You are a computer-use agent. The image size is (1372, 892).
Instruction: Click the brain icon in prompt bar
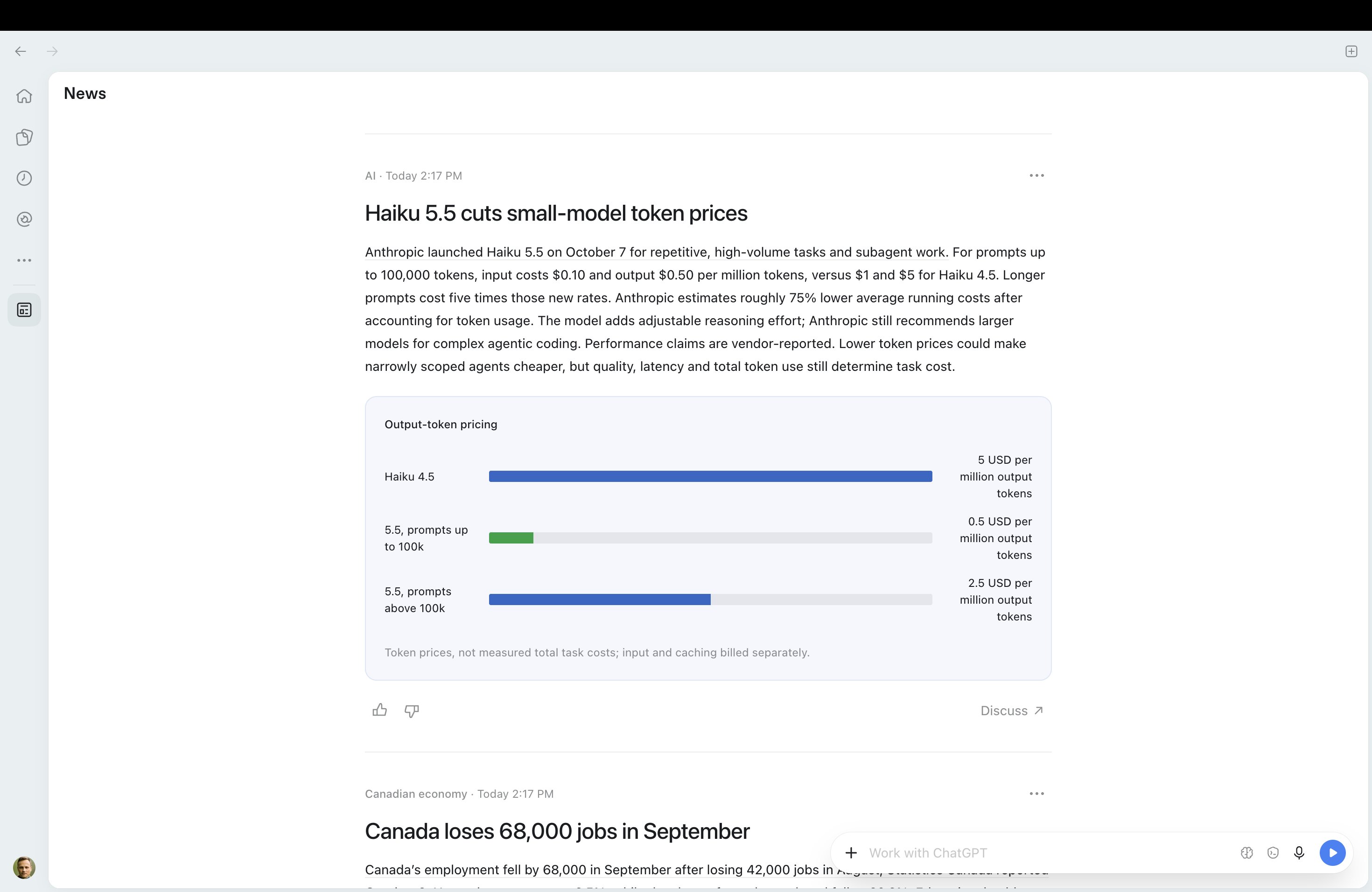1247,853
